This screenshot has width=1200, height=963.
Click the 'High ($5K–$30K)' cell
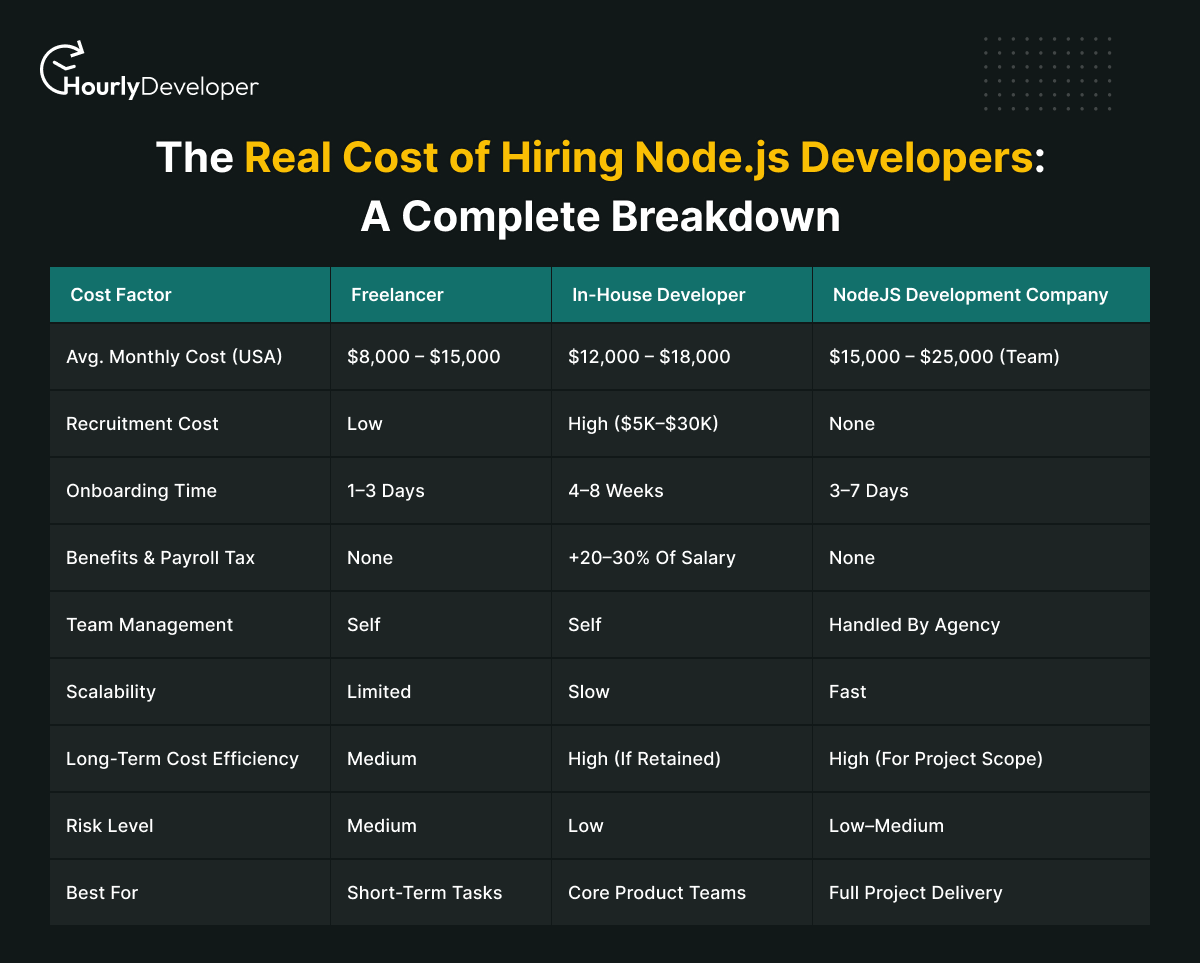[643, 424]
